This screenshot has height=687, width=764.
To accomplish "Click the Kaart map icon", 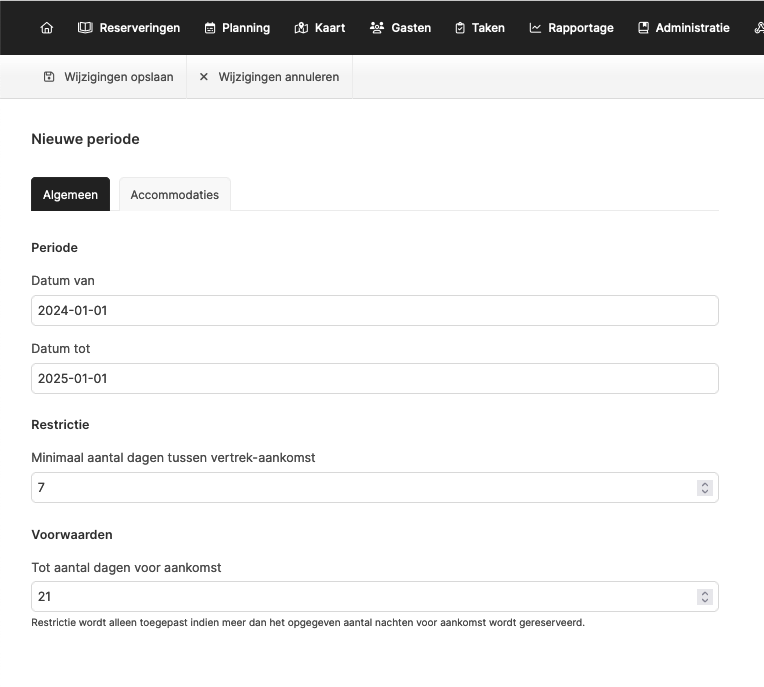I will [301, 28].
